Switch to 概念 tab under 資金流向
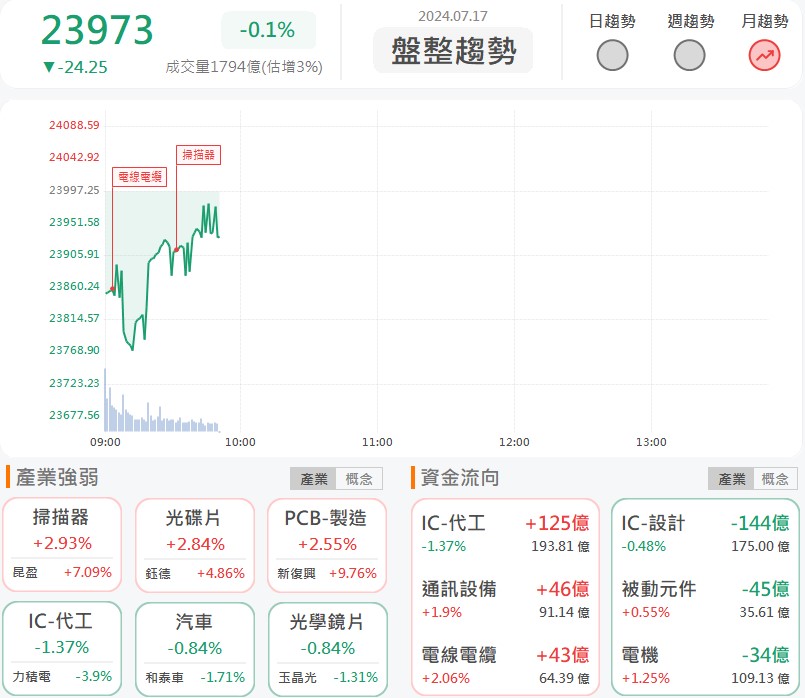 click(x=775, y=479)
